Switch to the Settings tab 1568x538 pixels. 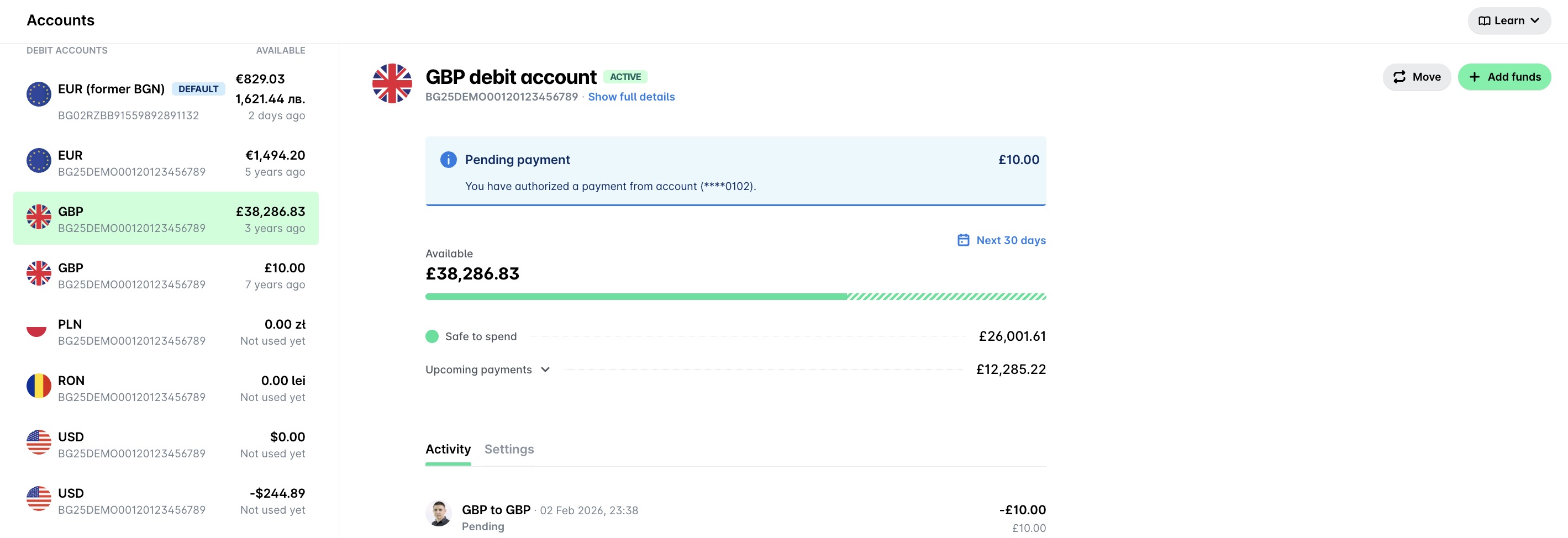pyautogui.click(x=509, y=449)
